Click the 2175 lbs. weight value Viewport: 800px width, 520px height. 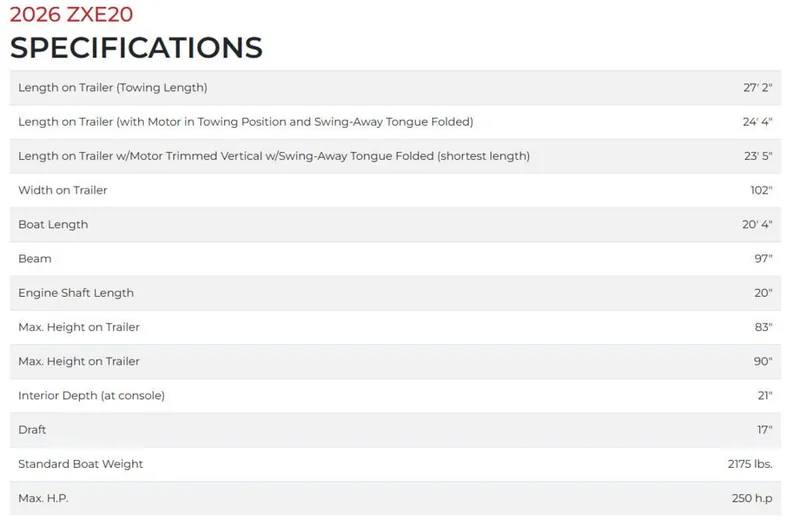click(750, 464)
